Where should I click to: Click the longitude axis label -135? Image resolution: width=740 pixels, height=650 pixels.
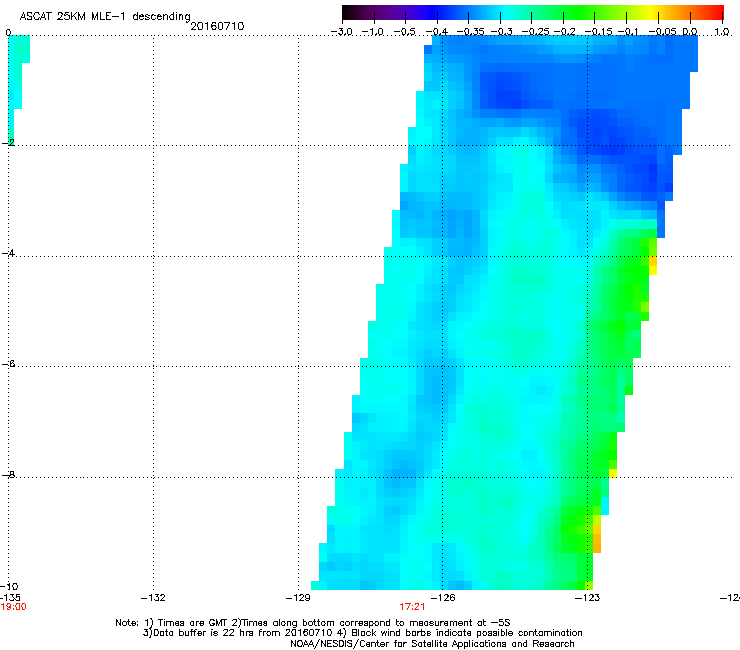pos(10,598)
